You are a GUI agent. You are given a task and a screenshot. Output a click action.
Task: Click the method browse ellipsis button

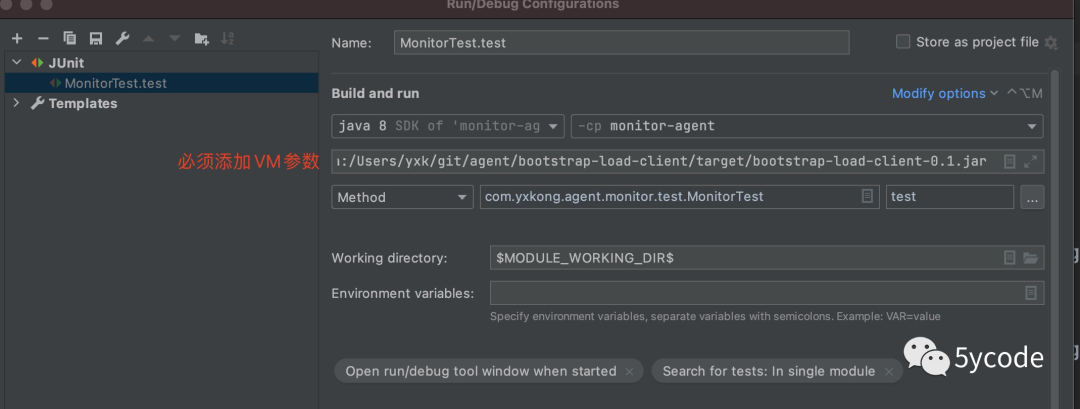(1032, 197)
